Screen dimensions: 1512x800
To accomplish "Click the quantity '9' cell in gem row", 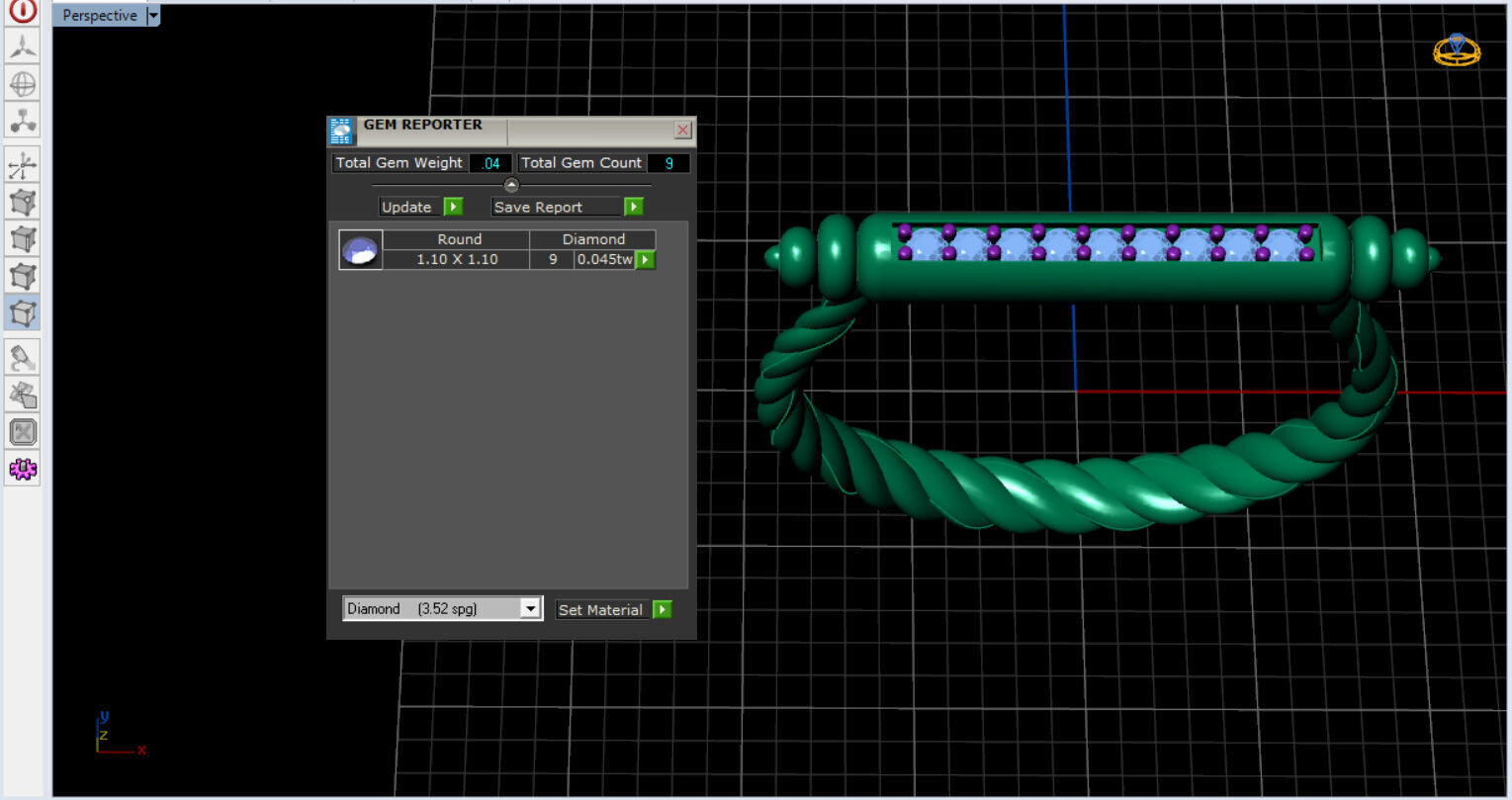I will click(553, 259).
